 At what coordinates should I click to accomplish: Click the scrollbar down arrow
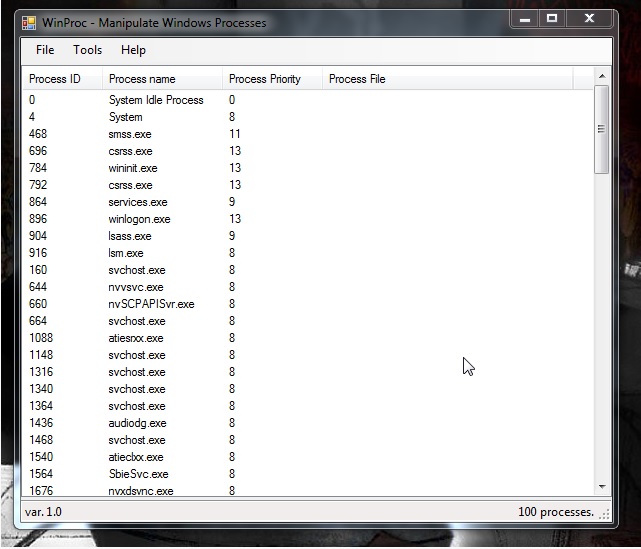[602, 486]
